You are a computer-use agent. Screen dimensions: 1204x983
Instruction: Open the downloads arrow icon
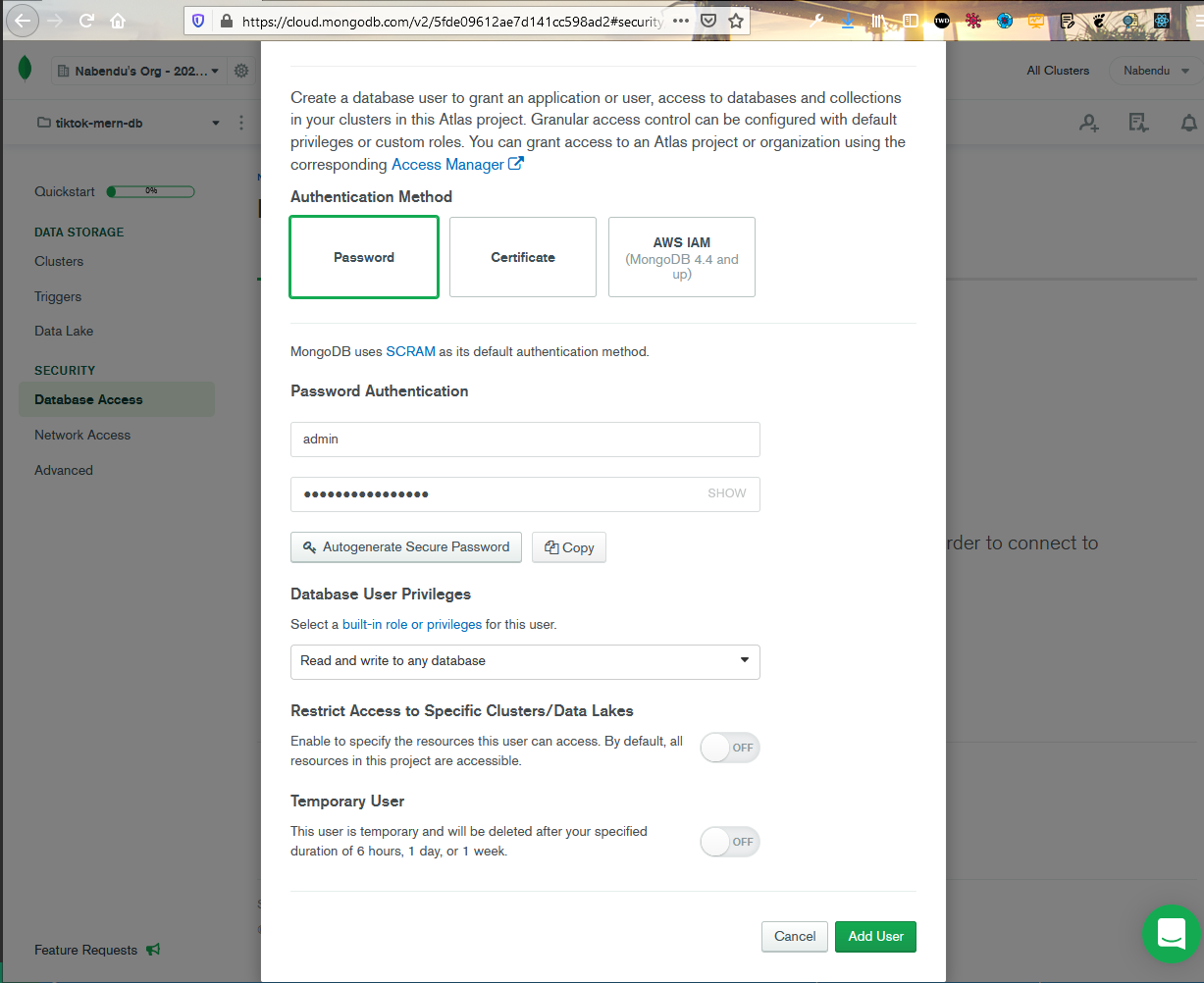coord(848,21)
